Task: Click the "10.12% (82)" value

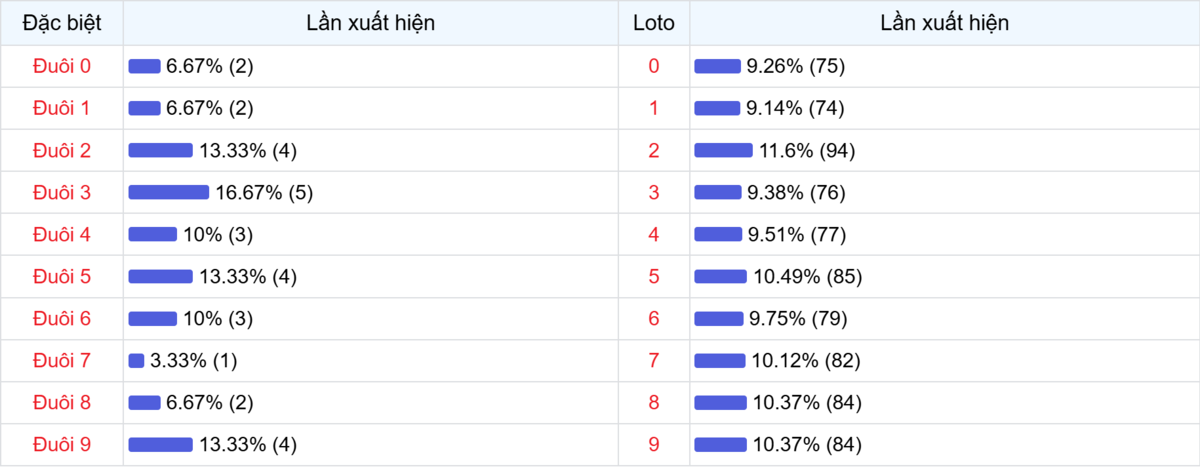Action: click(x=805, y=360)
